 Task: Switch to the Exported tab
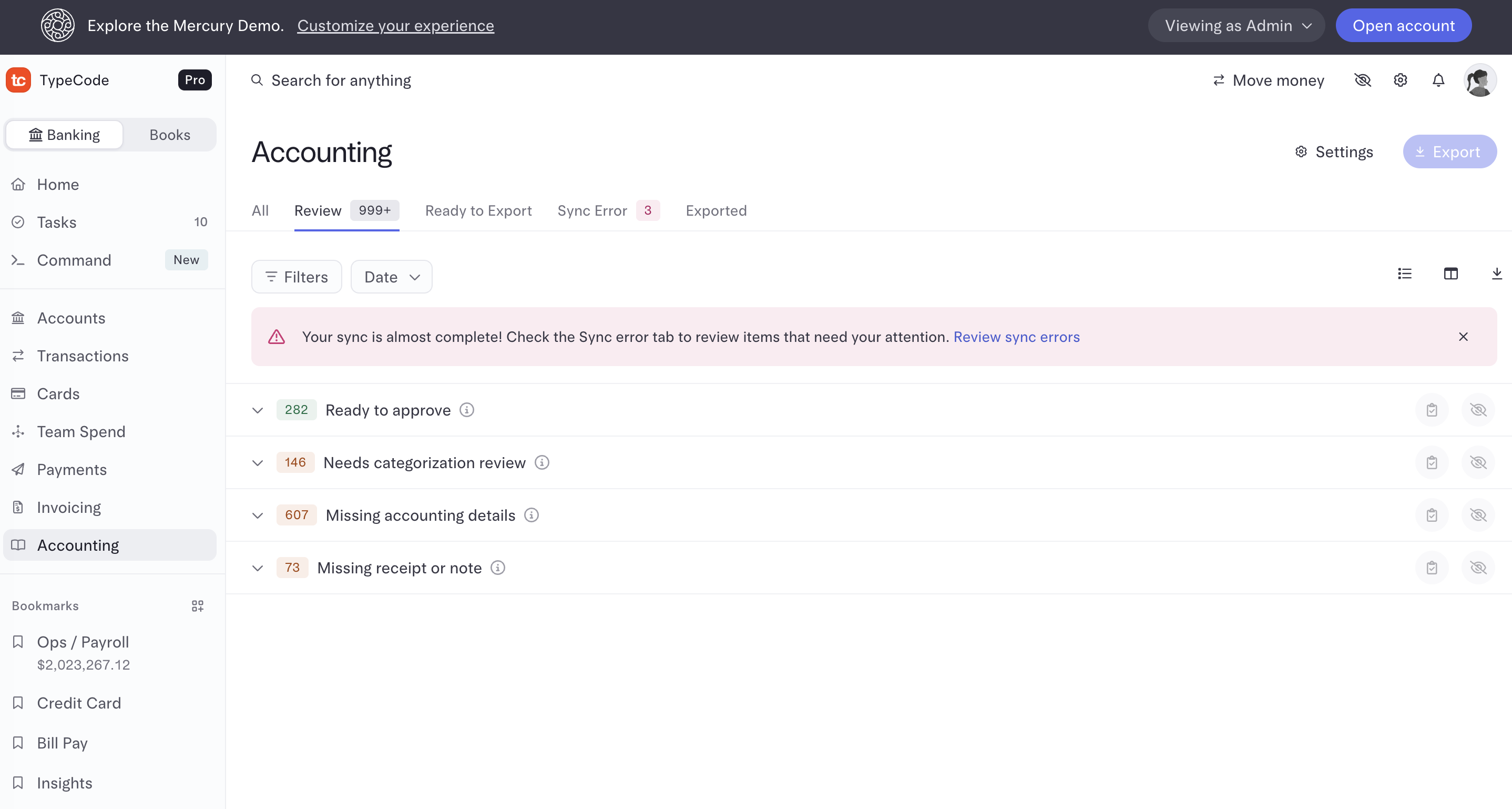[716, 211]
